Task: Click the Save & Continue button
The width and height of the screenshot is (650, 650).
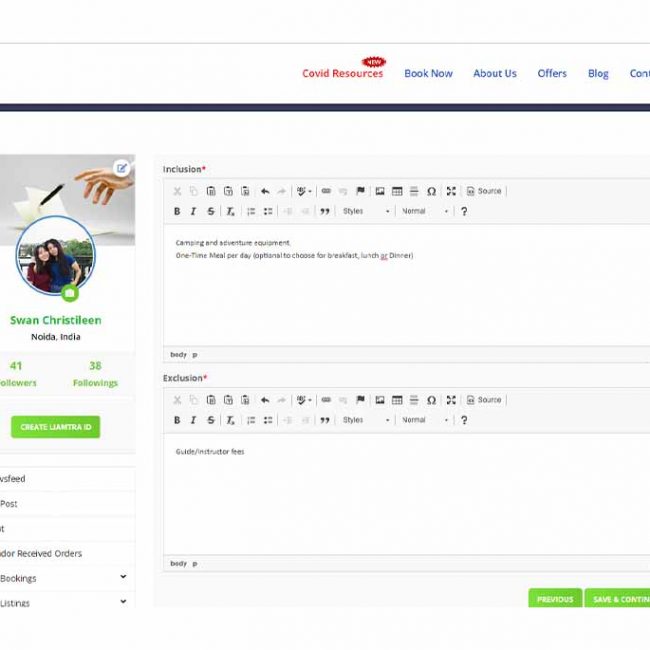Action: (x=618, y=599)
